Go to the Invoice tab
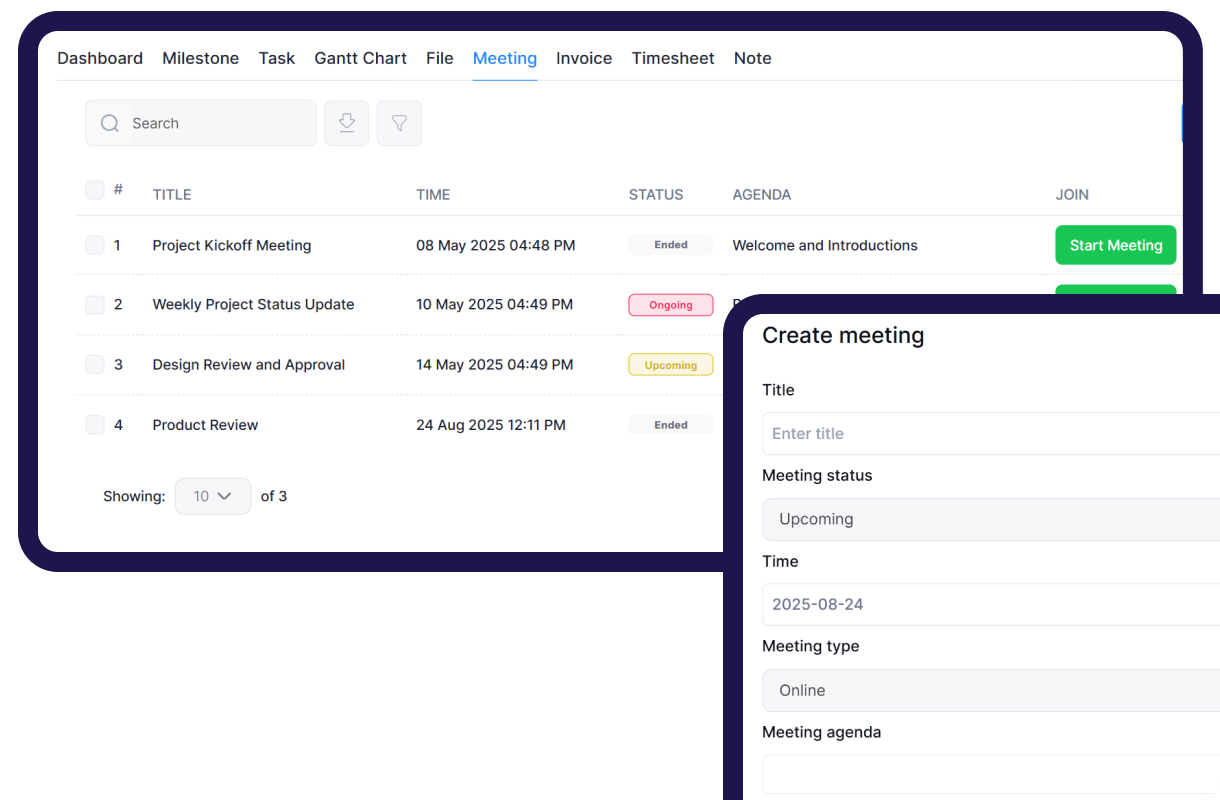The image size is (1220, 800). tap(584, 58)
